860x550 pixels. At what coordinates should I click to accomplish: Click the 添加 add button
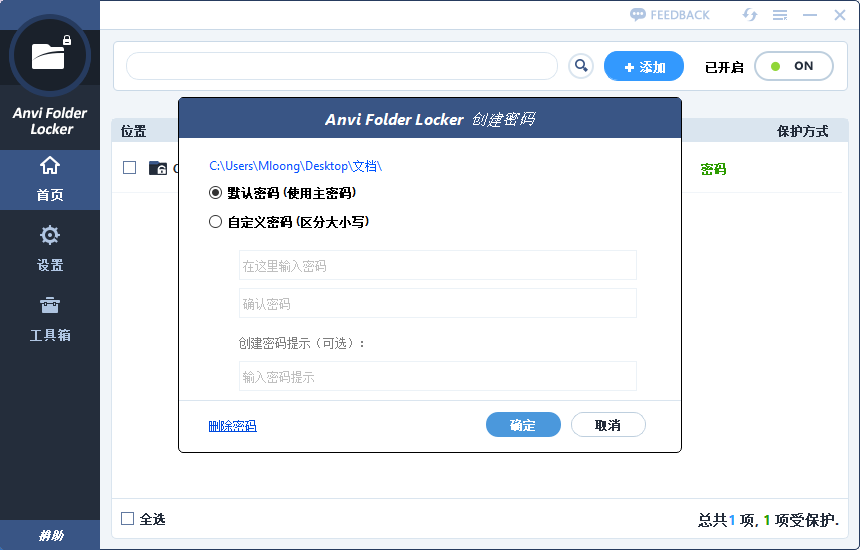[644, 66]
